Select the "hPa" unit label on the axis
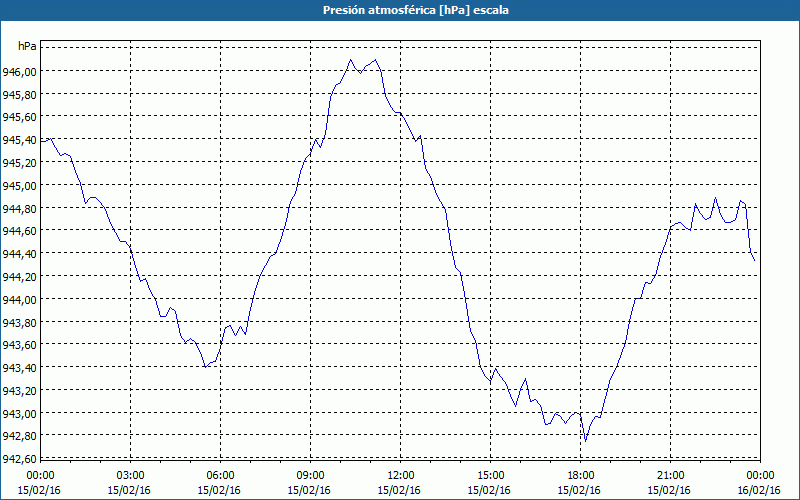The width and height of the screenshot is (800, 500). (x=27, y=46)
